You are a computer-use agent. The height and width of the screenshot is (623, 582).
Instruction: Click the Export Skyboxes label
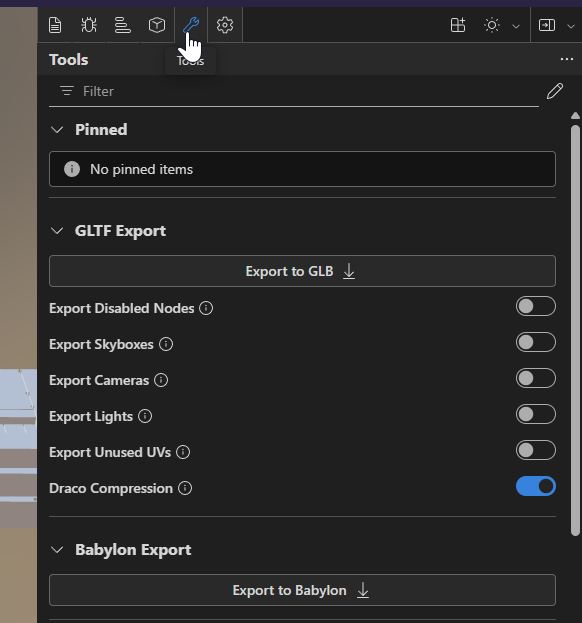click(x=101, y=344)
